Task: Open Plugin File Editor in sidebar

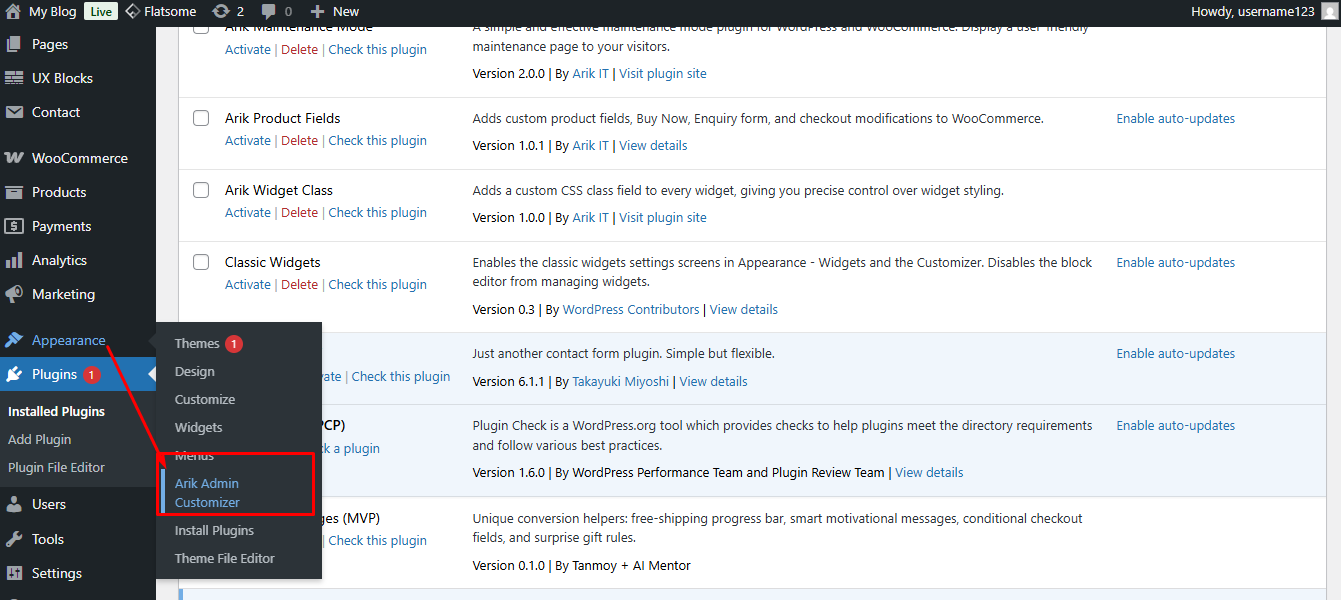Action: [56, 467]
